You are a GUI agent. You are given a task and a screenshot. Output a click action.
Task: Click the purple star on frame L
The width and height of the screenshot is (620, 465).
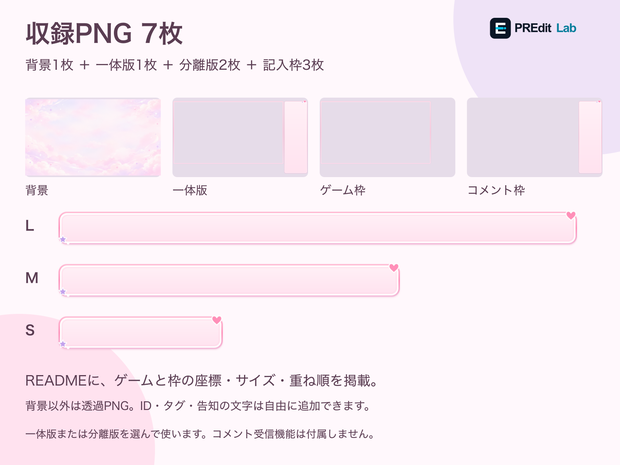(63, 240)
